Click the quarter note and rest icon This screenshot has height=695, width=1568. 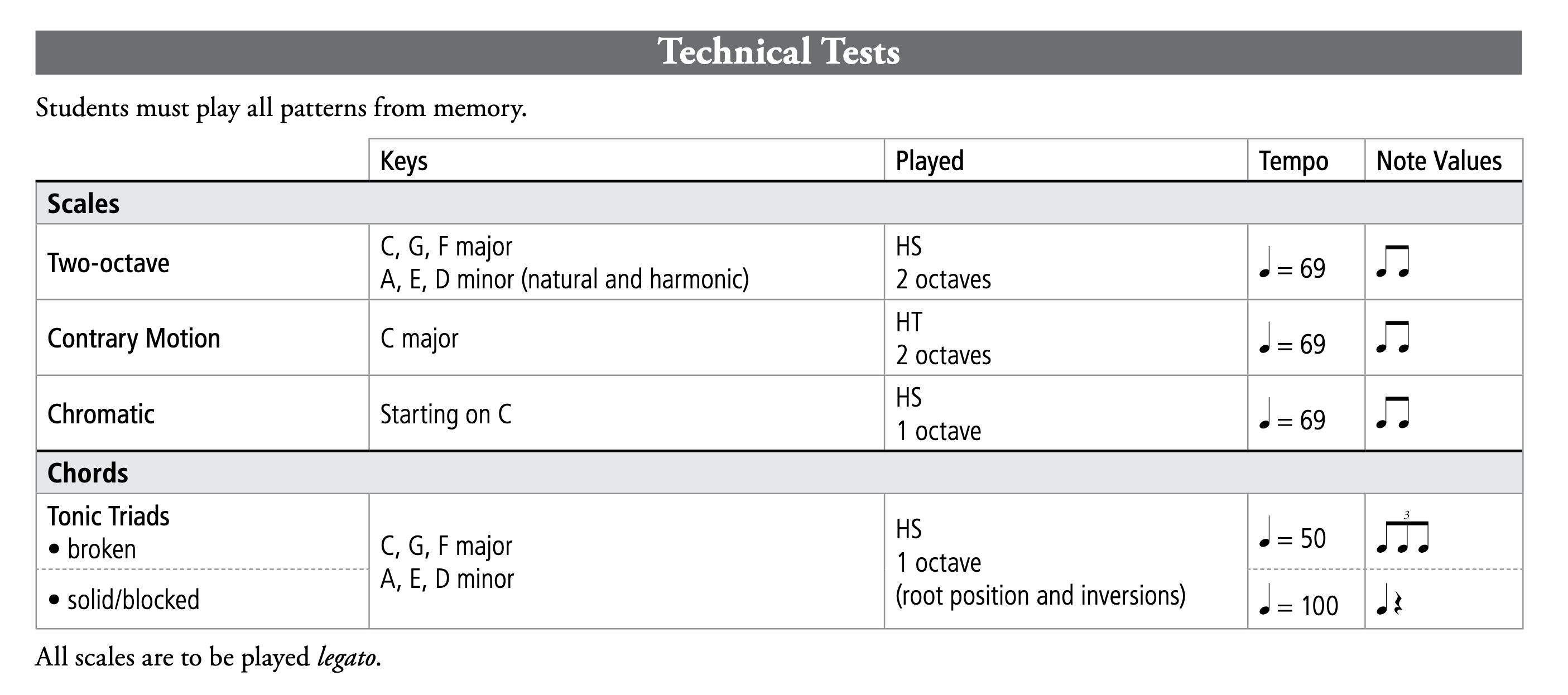click(1388, 600)
